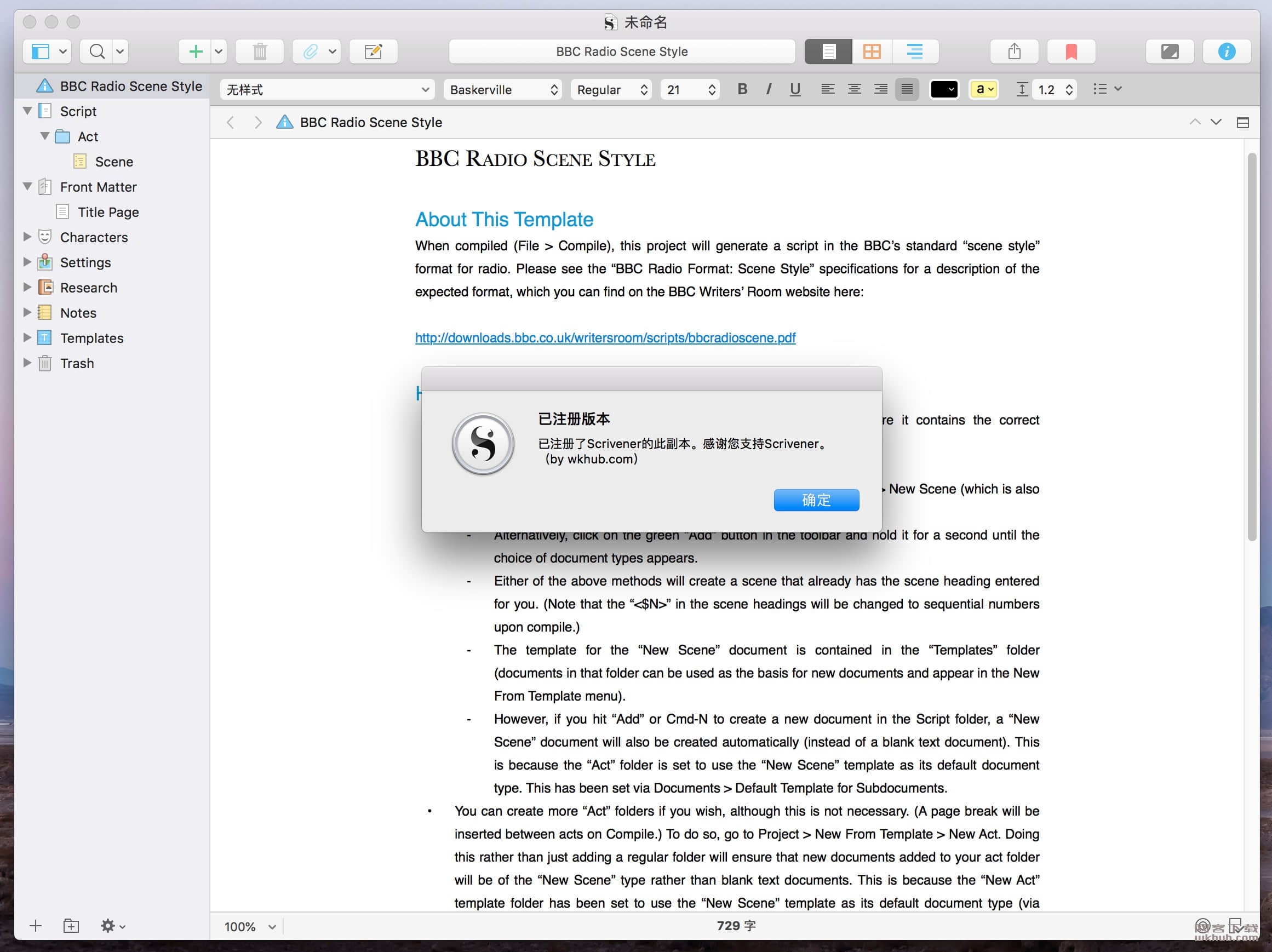Go to next document arrow
Screen dimensions: 1272x952
pos(1216,122)
